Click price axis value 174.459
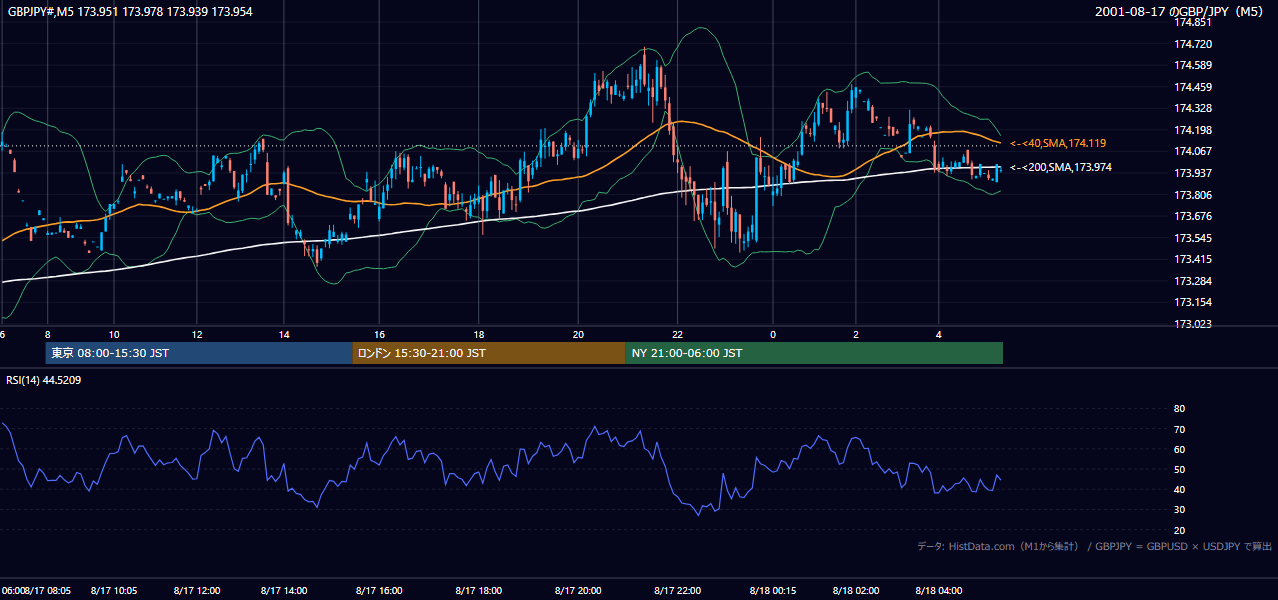1278x600 pixels. coord(1193,87)
